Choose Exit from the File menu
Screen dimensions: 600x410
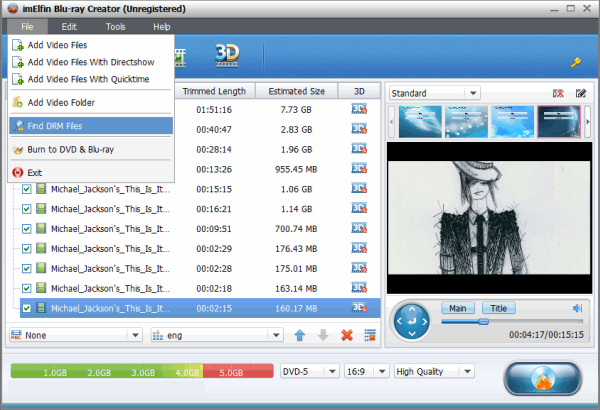[x=91, y=173]
